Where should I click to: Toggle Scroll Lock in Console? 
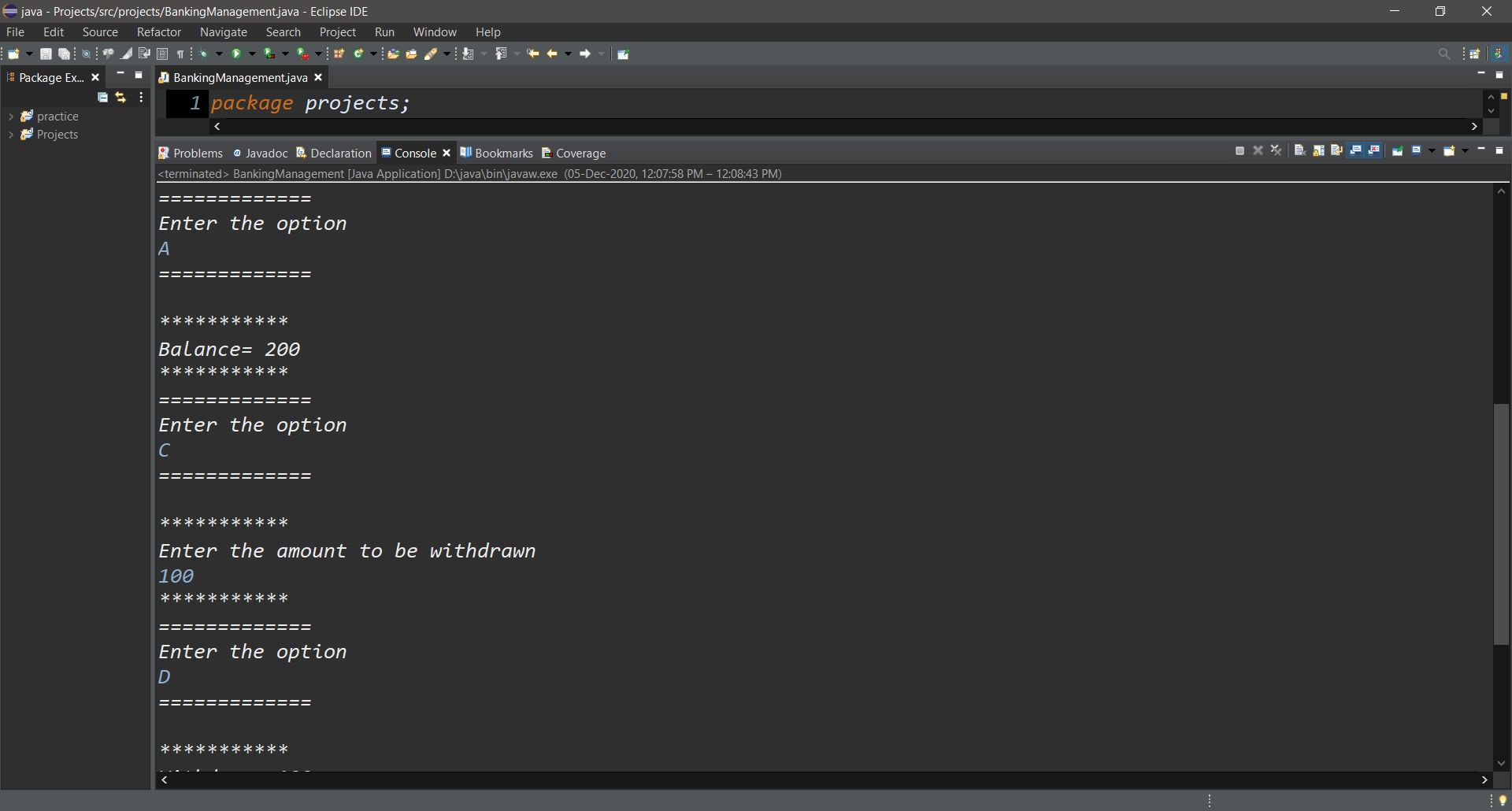coord(1318,150)
